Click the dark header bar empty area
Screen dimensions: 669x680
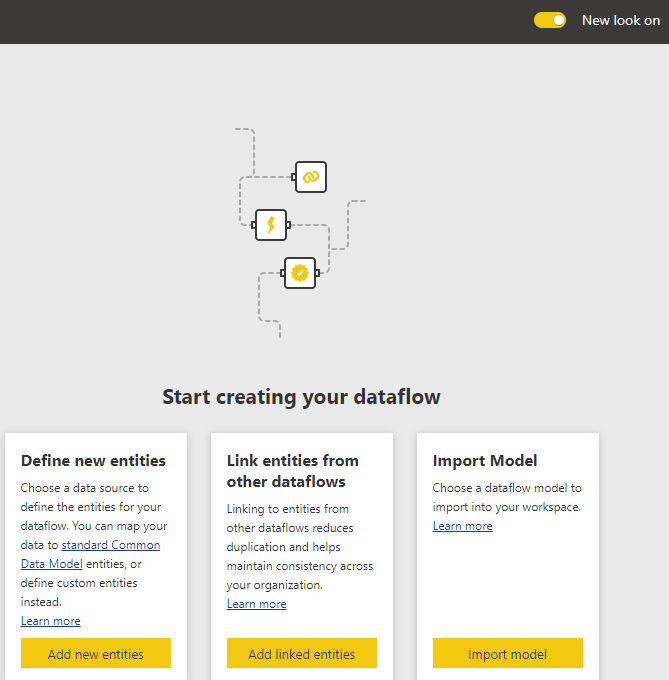click(x=260, y=22)
